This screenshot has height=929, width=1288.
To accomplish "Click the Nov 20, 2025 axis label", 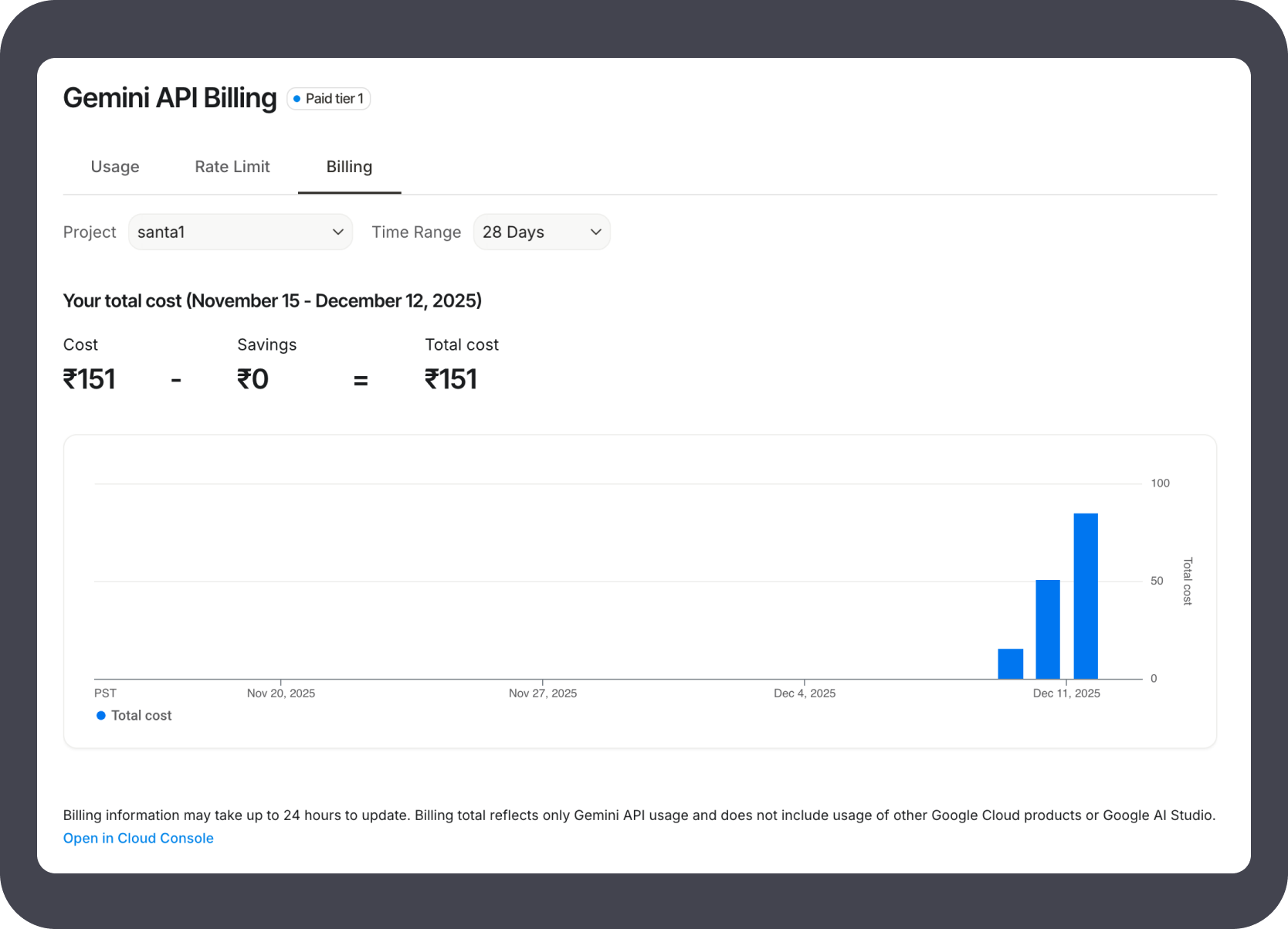I will [281, 693].
